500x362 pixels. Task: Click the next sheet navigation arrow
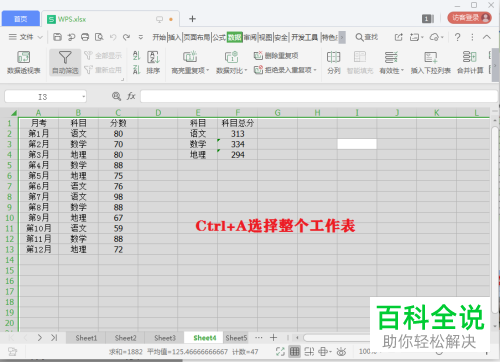point(40,338)
